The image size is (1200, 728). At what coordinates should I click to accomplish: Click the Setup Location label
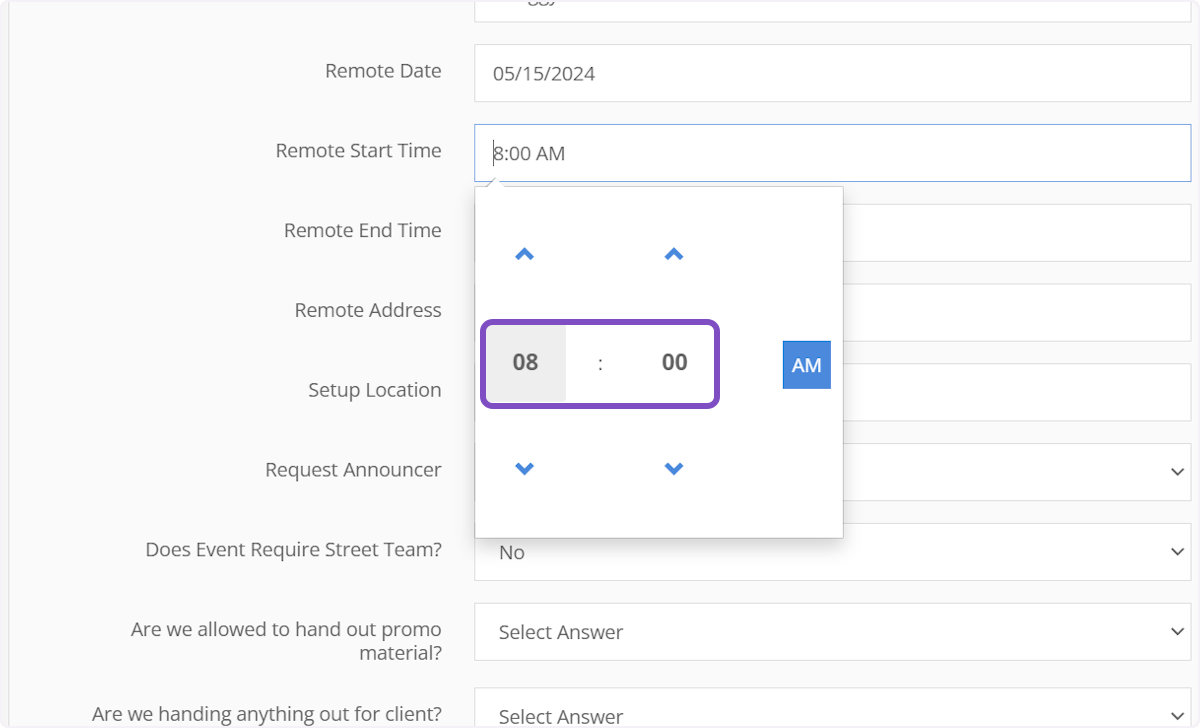pyautogui.click(x=374, y=390)
